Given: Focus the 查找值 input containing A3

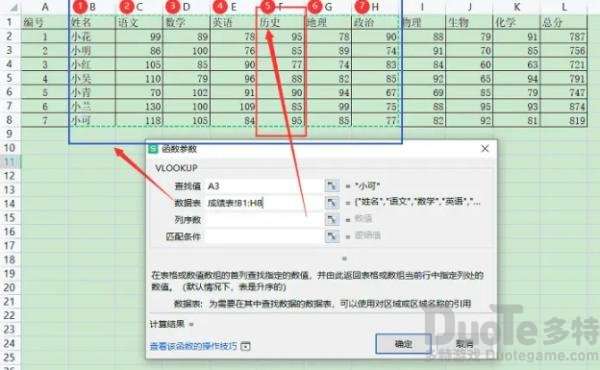Looking at the screenshot, I should pos(263,186).
